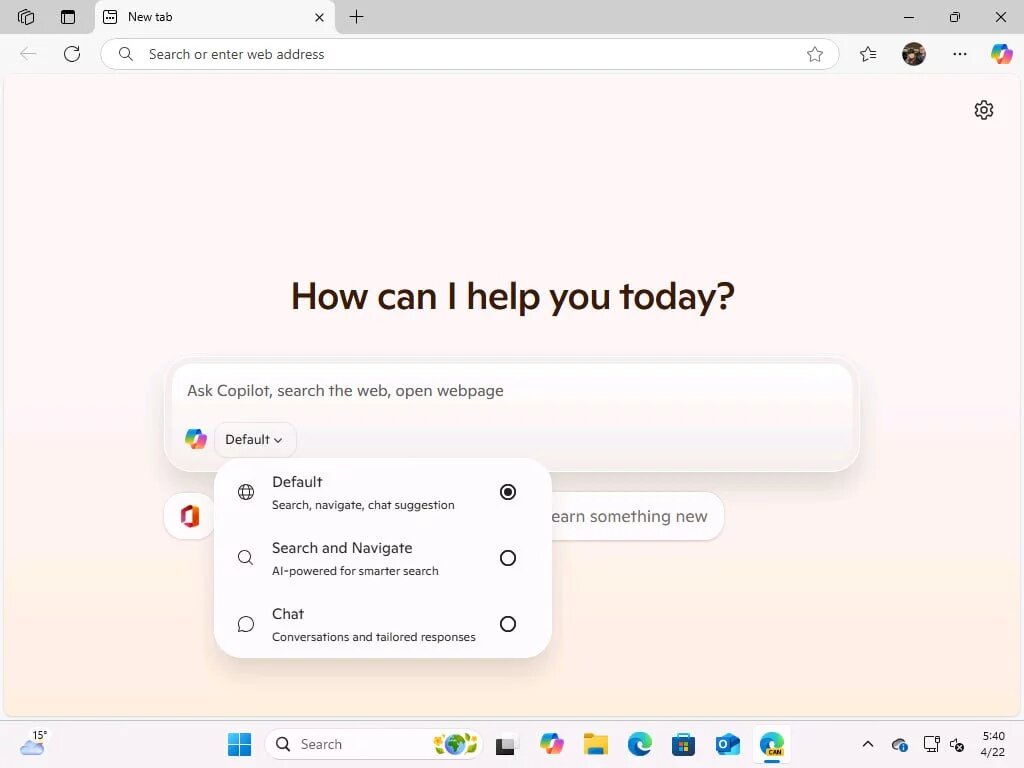Open Microsoft Store from the taskbar
This screenshot has height=768, width=1024.
683,744
